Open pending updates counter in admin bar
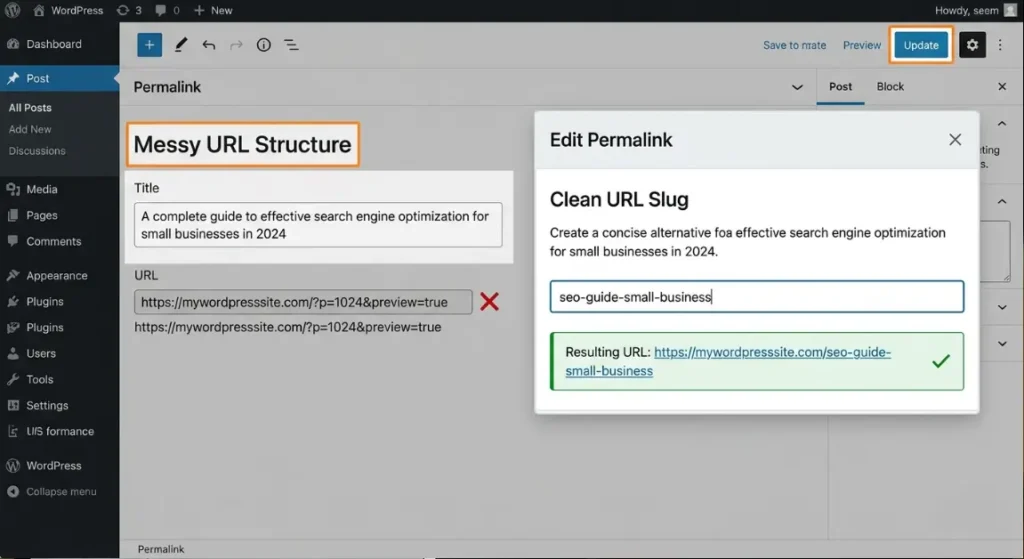 click(129, 10)
